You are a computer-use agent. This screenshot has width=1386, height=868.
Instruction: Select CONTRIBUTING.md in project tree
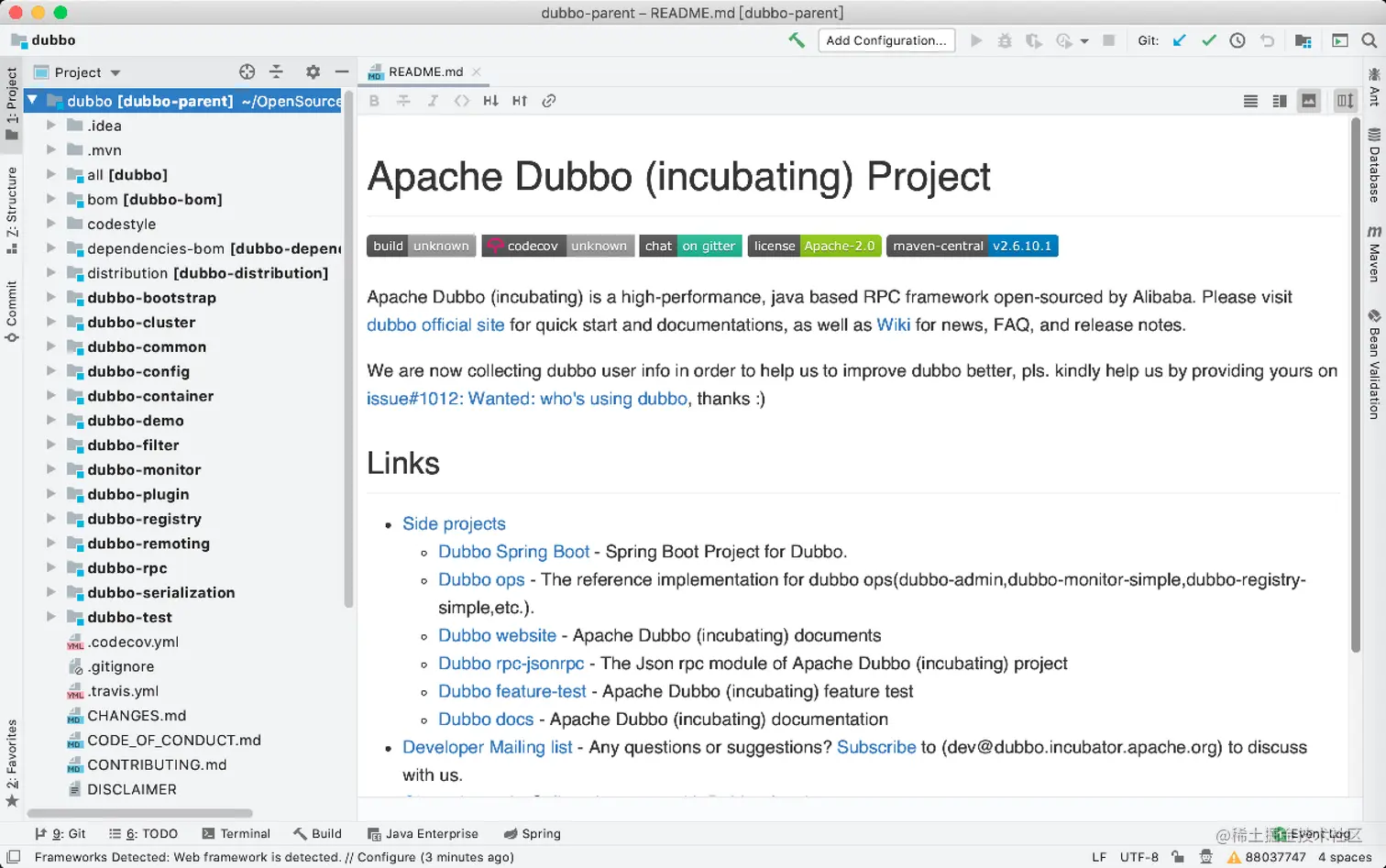coord(157,764)
